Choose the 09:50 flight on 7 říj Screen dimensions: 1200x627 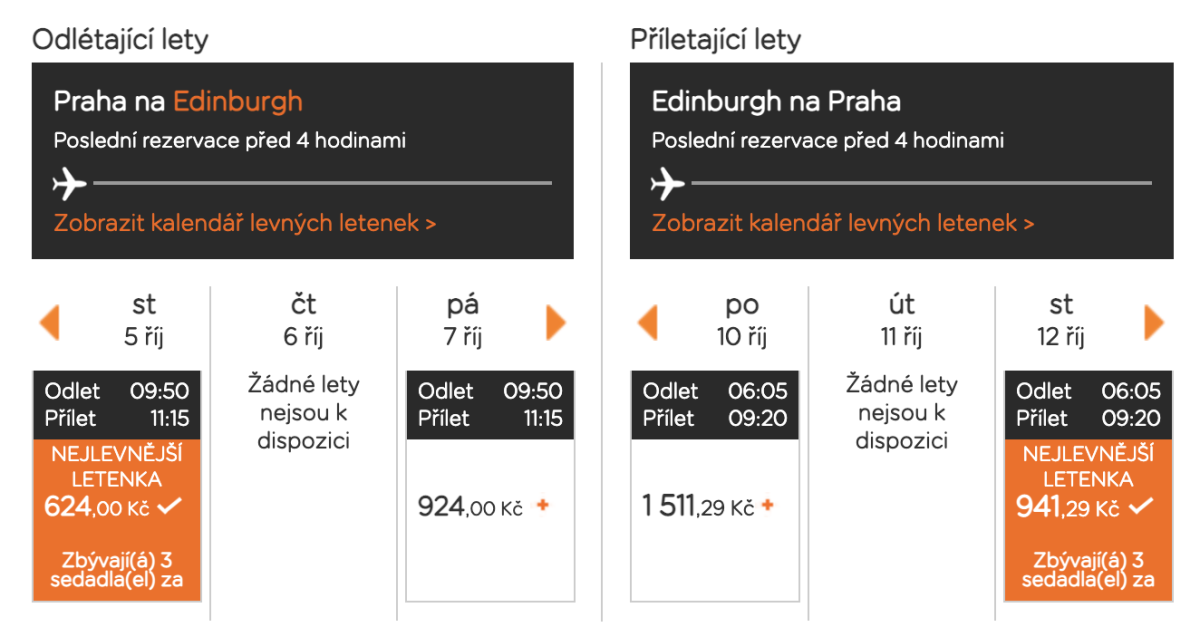click(490, 404)
